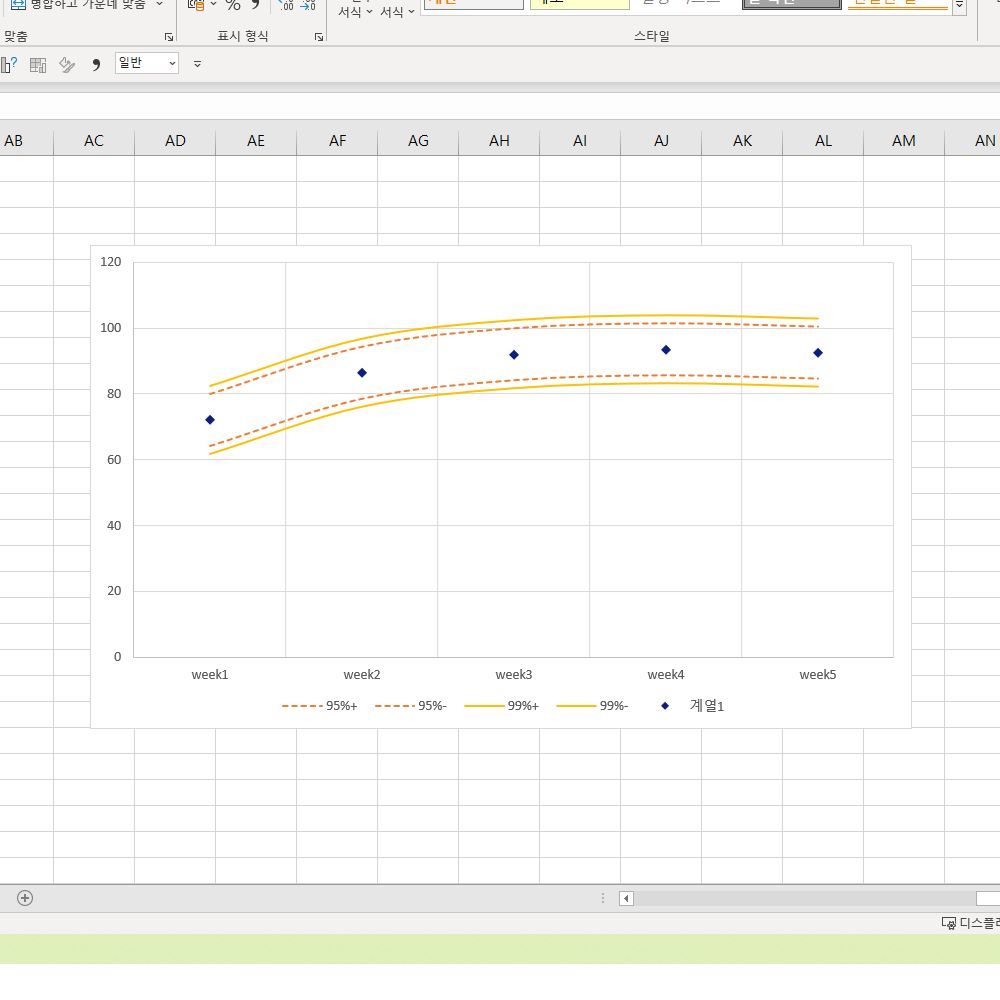Click the comma style icon in ribbon
The height and width of the screenshot is (1000, 1000).
255,4
